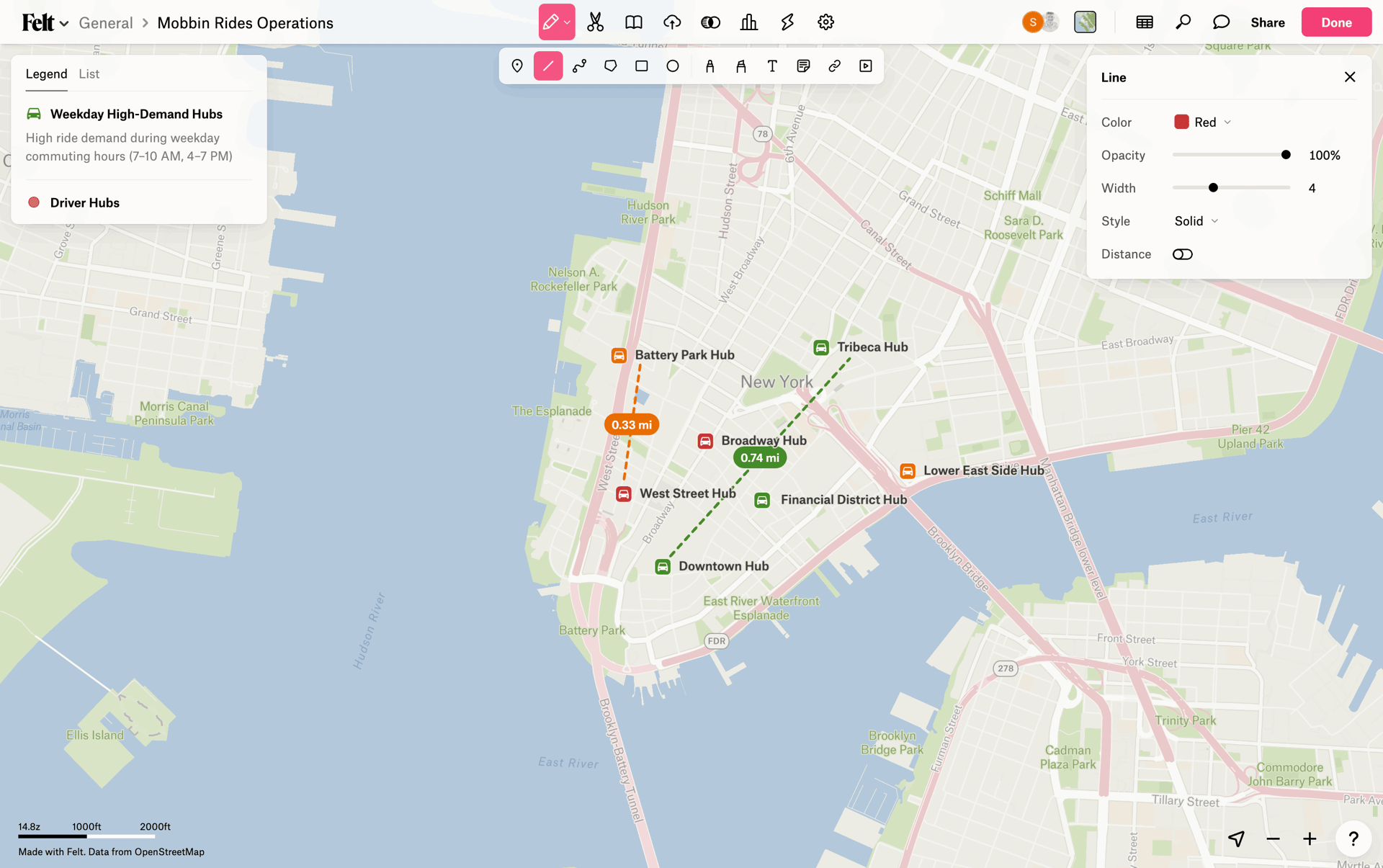Open the Color Red dropdown
The height and width of the screenshot is (868, 1383).
coord(1203,122)
